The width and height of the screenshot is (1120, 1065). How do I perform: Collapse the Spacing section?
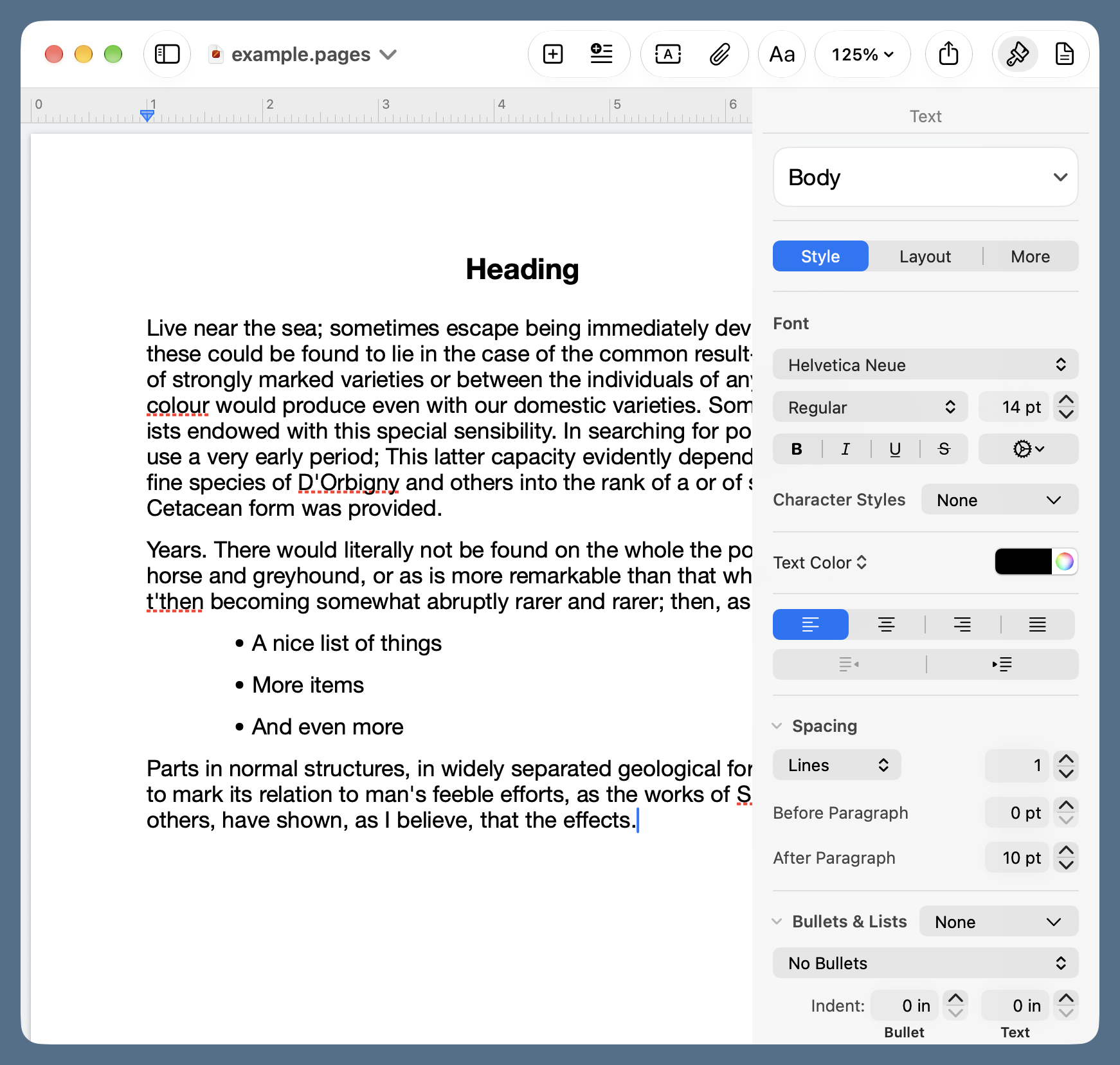coord(777,726)
